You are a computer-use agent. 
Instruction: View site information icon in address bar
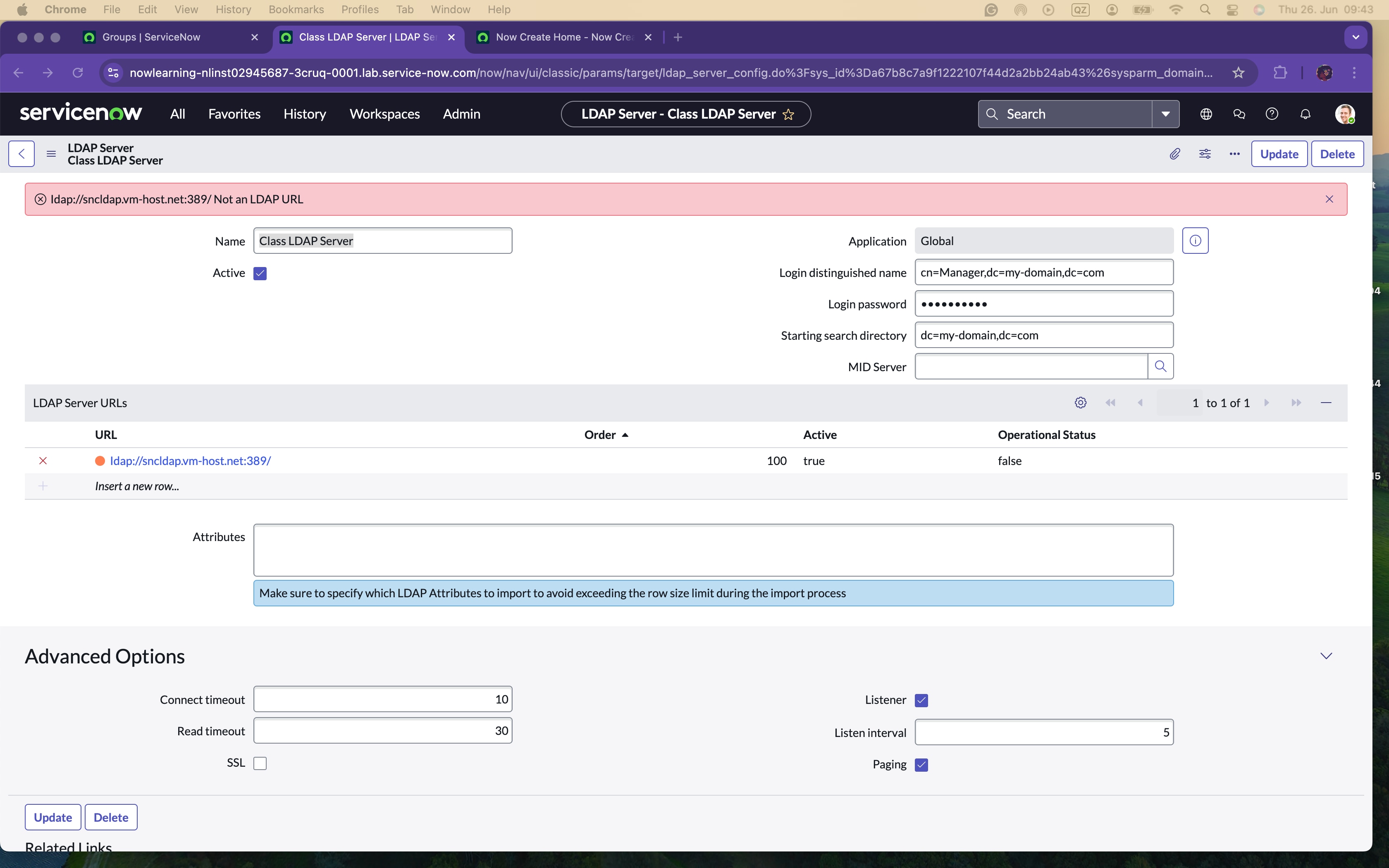point(113,73)
